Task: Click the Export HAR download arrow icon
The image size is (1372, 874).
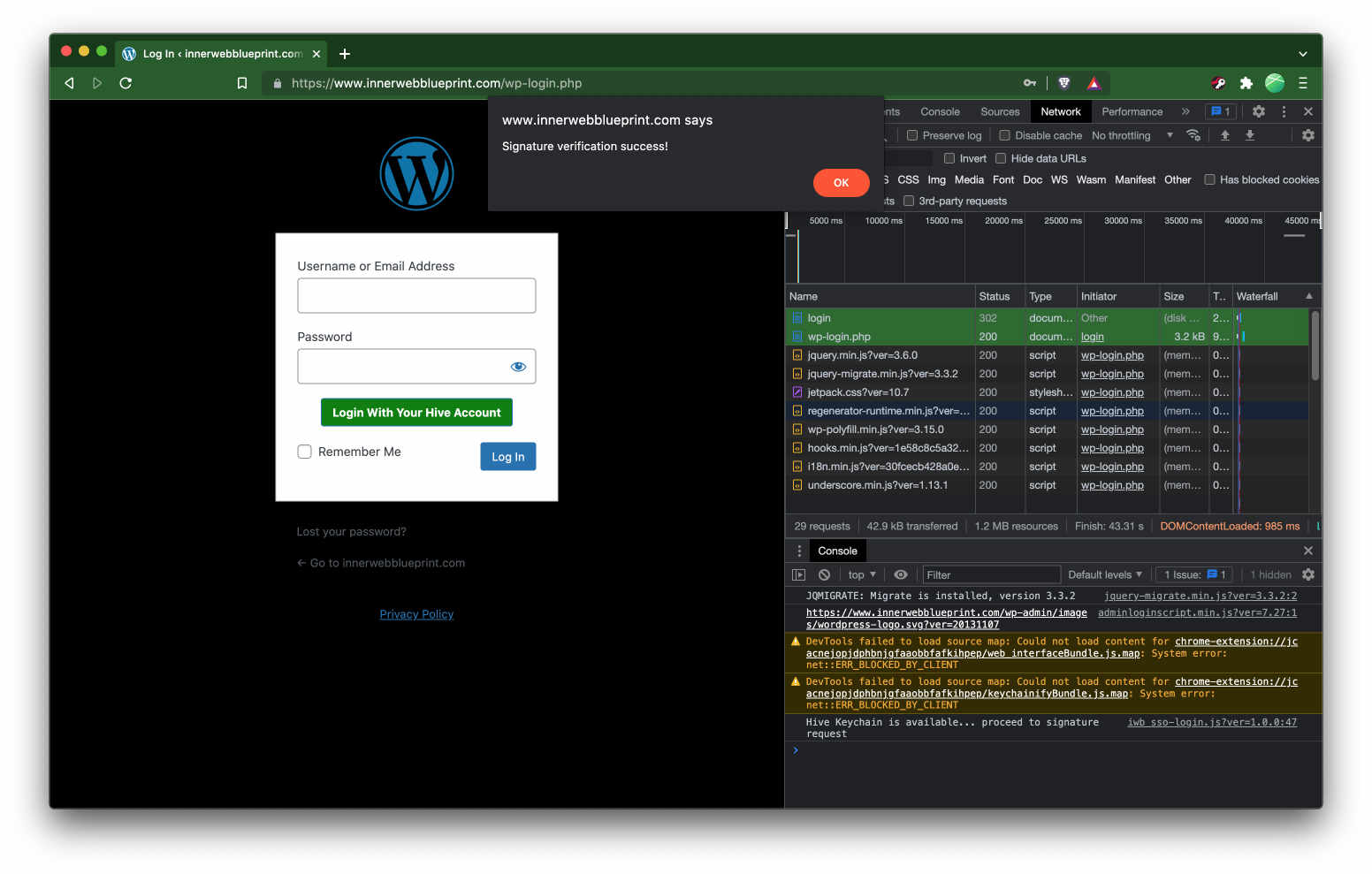Action: (1250, 135)
